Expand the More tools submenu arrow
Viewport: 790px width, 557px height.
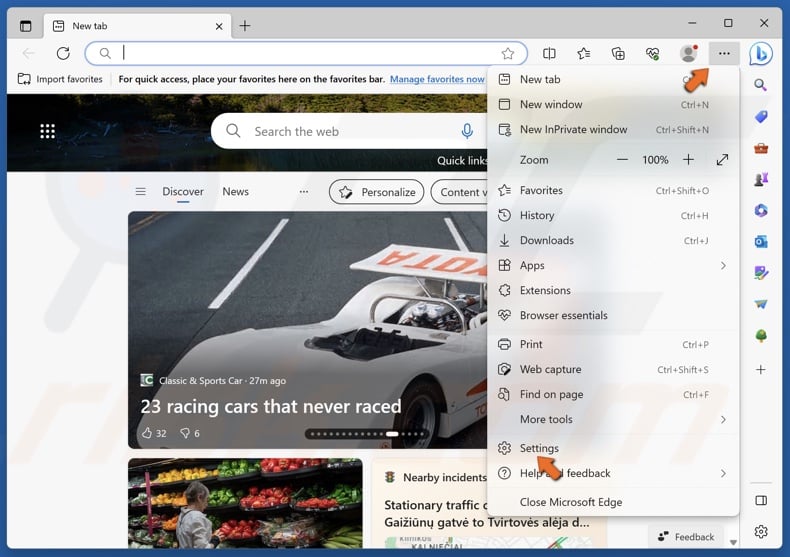(x=723, y=420)
